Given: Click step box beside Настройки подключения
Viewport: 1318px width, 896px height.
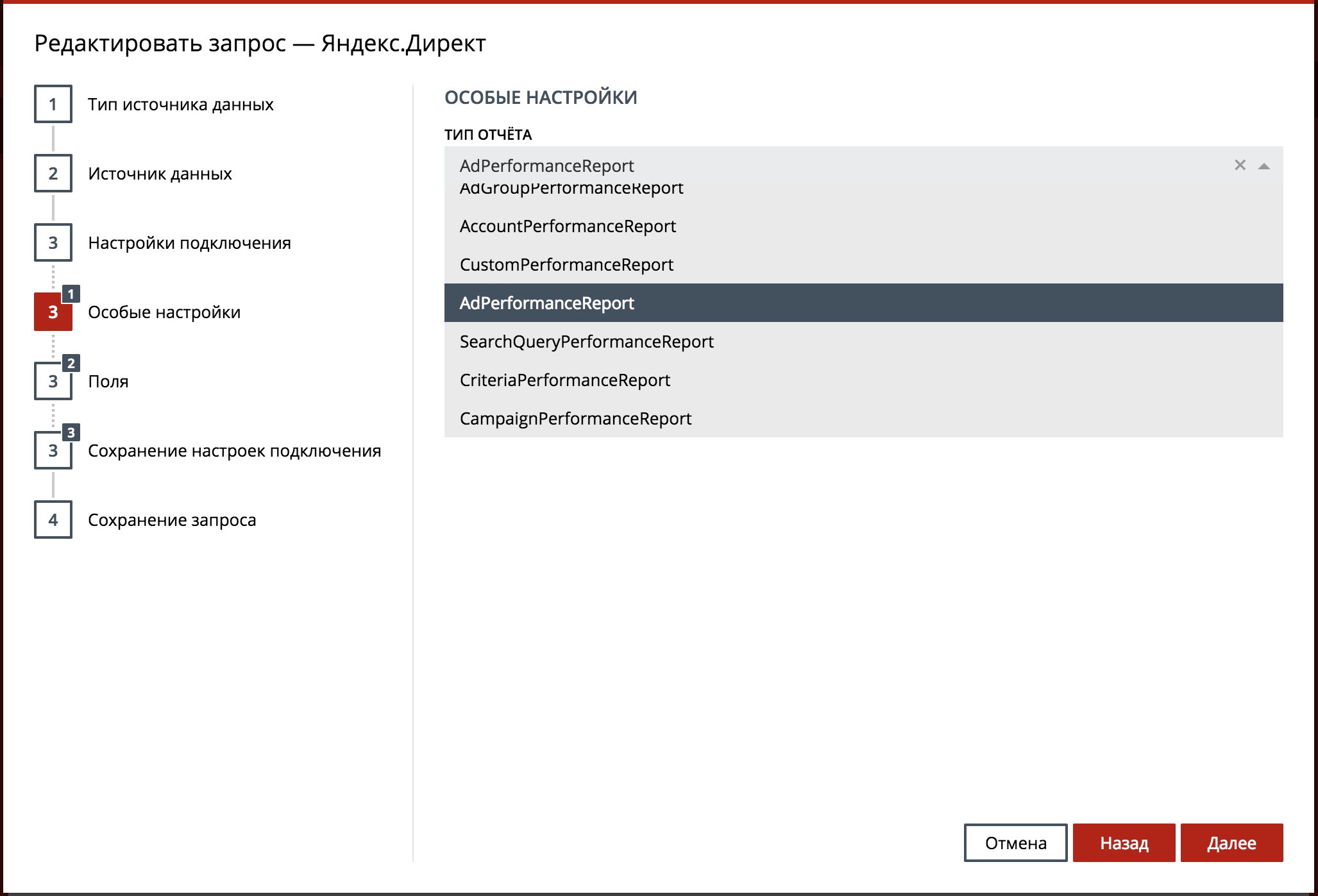Looking at the screenshot, I should tap(53, 242).
